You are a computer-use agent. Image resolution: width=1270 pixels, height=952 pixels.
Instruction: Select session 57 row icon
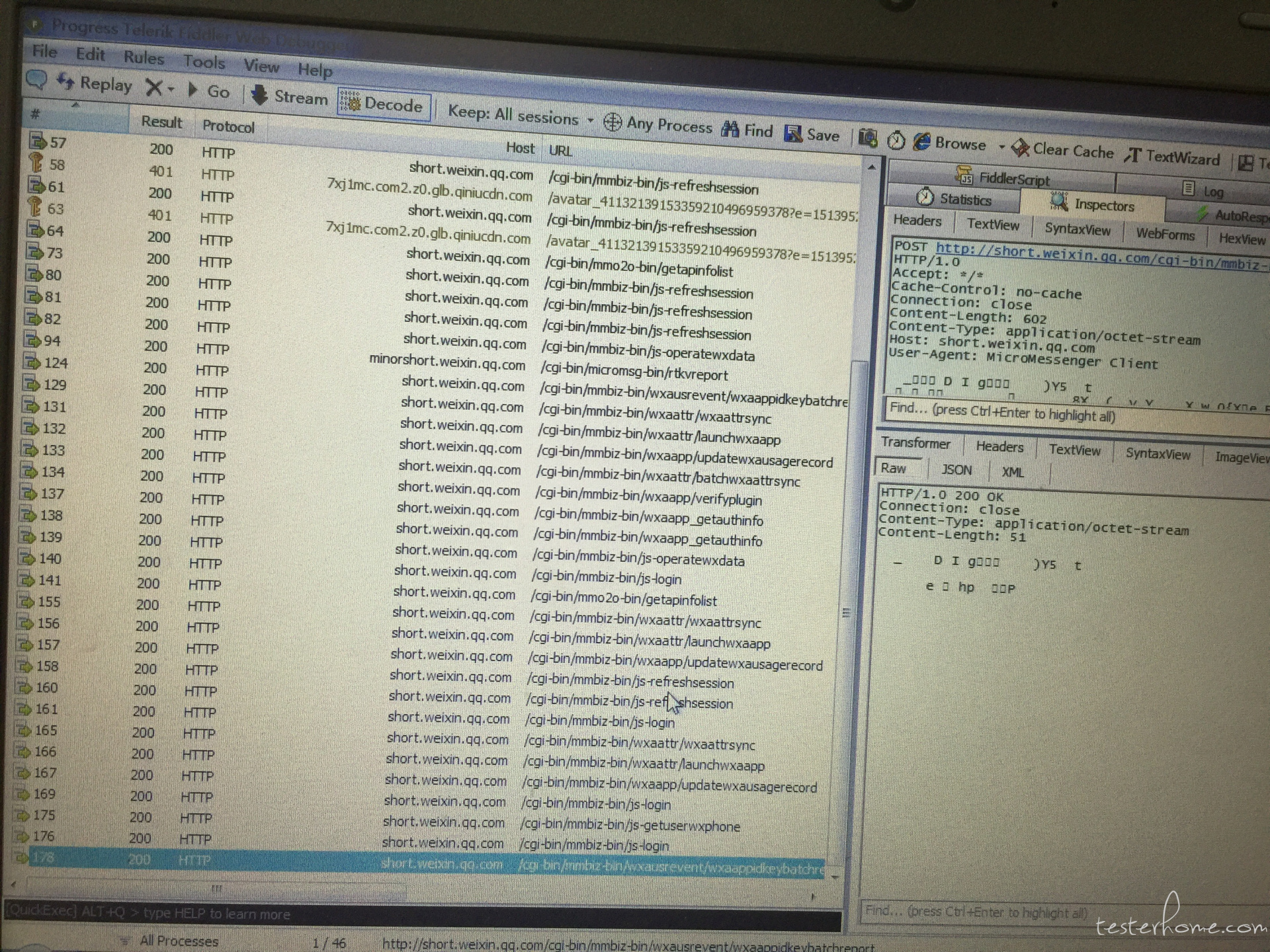[37, 141]
